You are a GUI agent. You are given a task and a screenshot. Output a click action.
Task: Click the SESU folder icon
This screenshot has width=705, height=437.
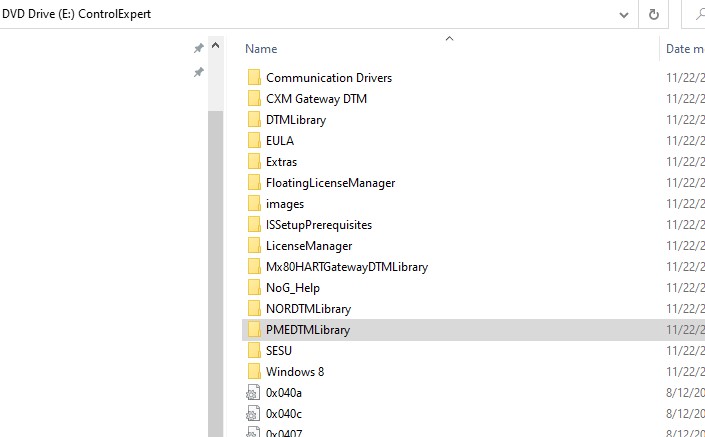(254, 350)
